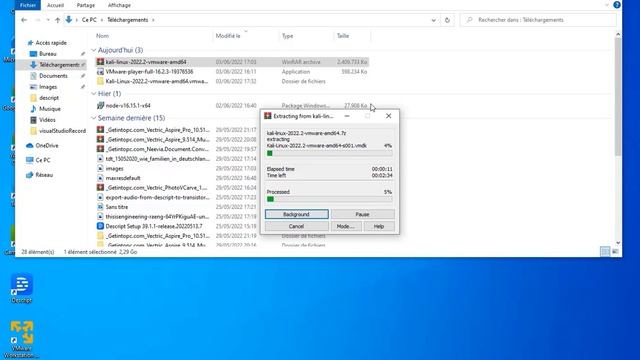Open the Affichage ribbon tab
640x360 pixels.
click(119, 5)
